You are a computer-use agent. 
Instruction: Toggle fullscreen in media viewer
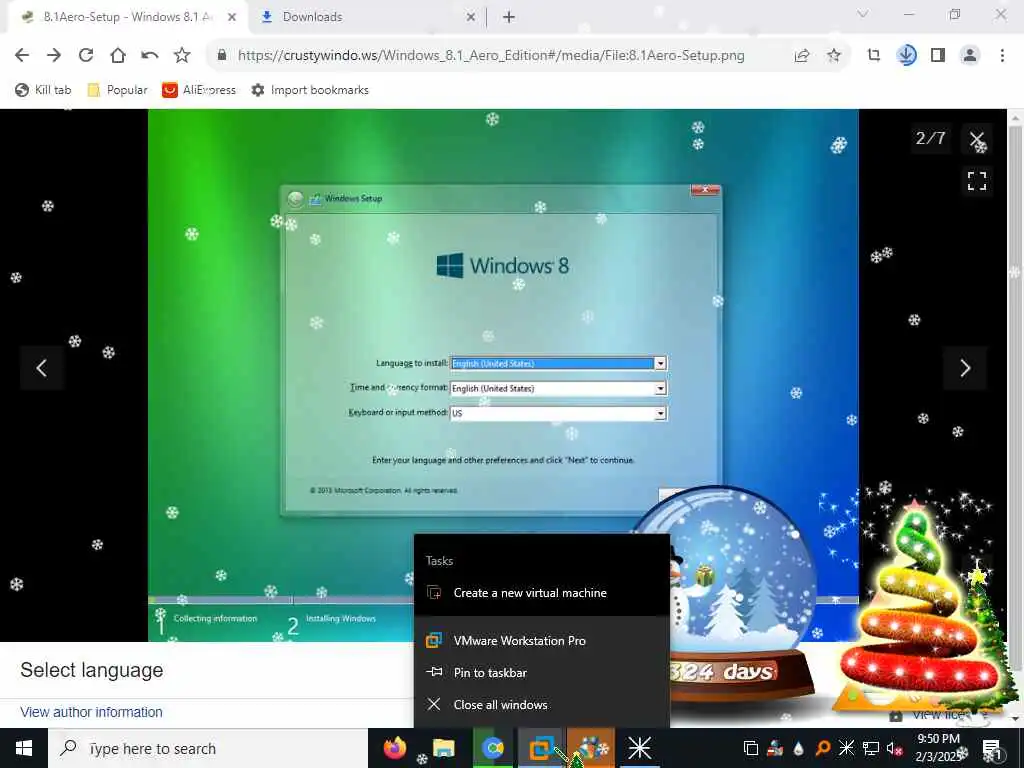pyautogui.click(x=977, y=181)
